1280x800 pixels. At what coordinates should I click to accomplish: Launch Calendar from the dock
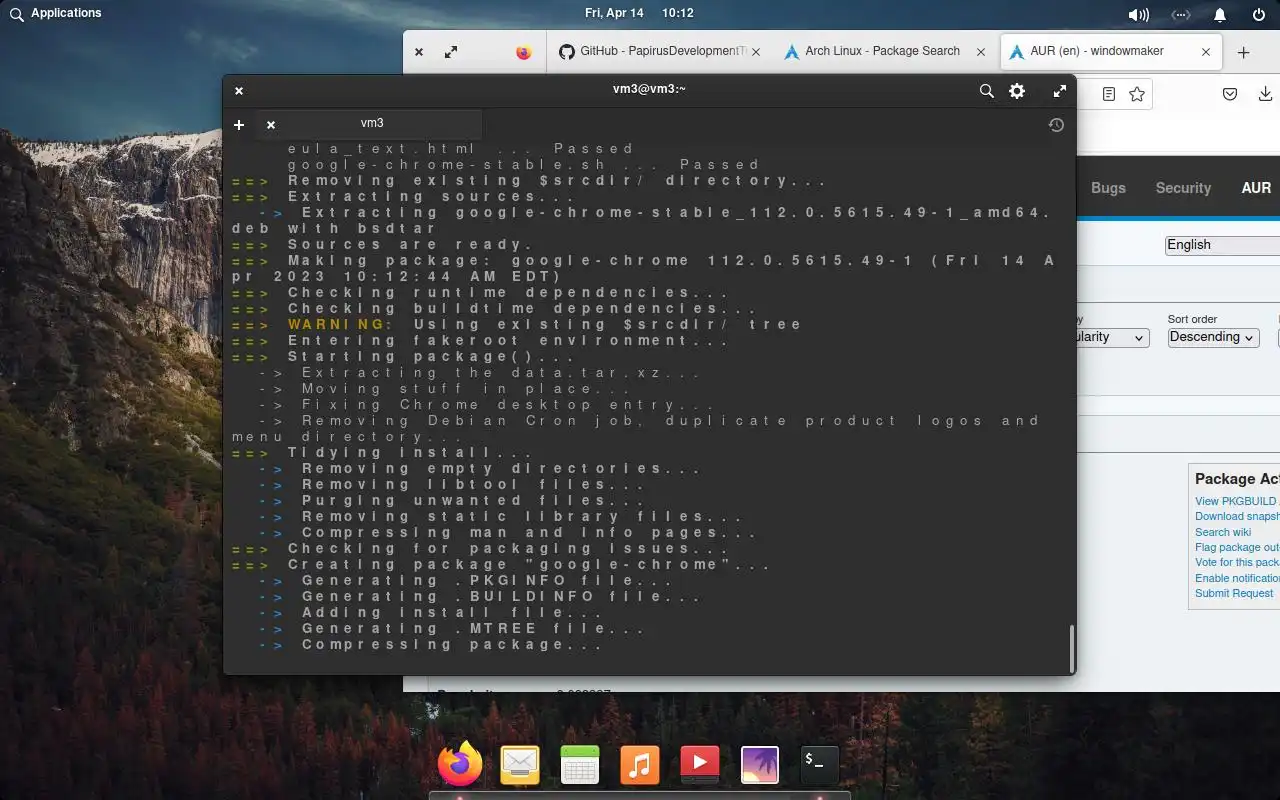[x=580, y=765]
